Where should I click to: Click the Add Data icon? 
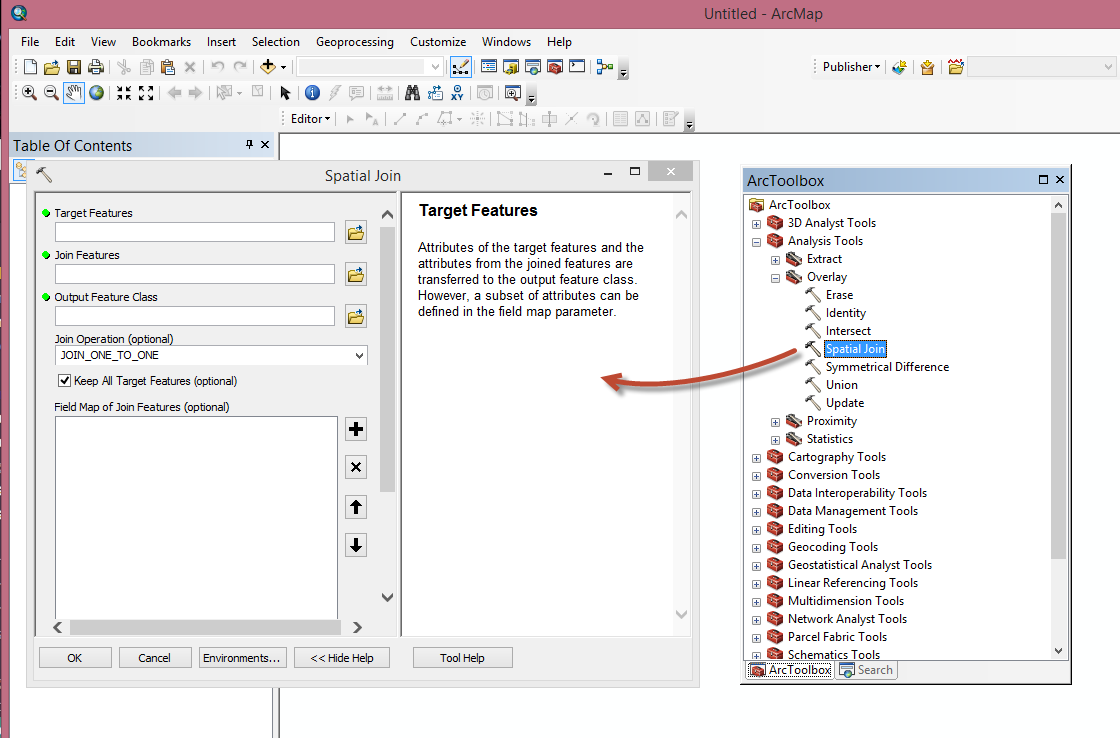[268, 67]
